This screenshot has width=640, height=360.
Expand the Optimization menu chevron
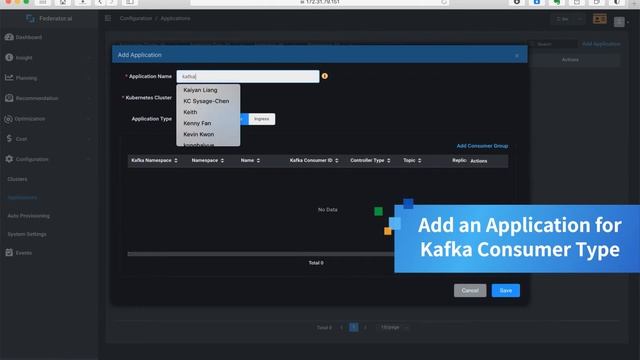pos(89,119)
